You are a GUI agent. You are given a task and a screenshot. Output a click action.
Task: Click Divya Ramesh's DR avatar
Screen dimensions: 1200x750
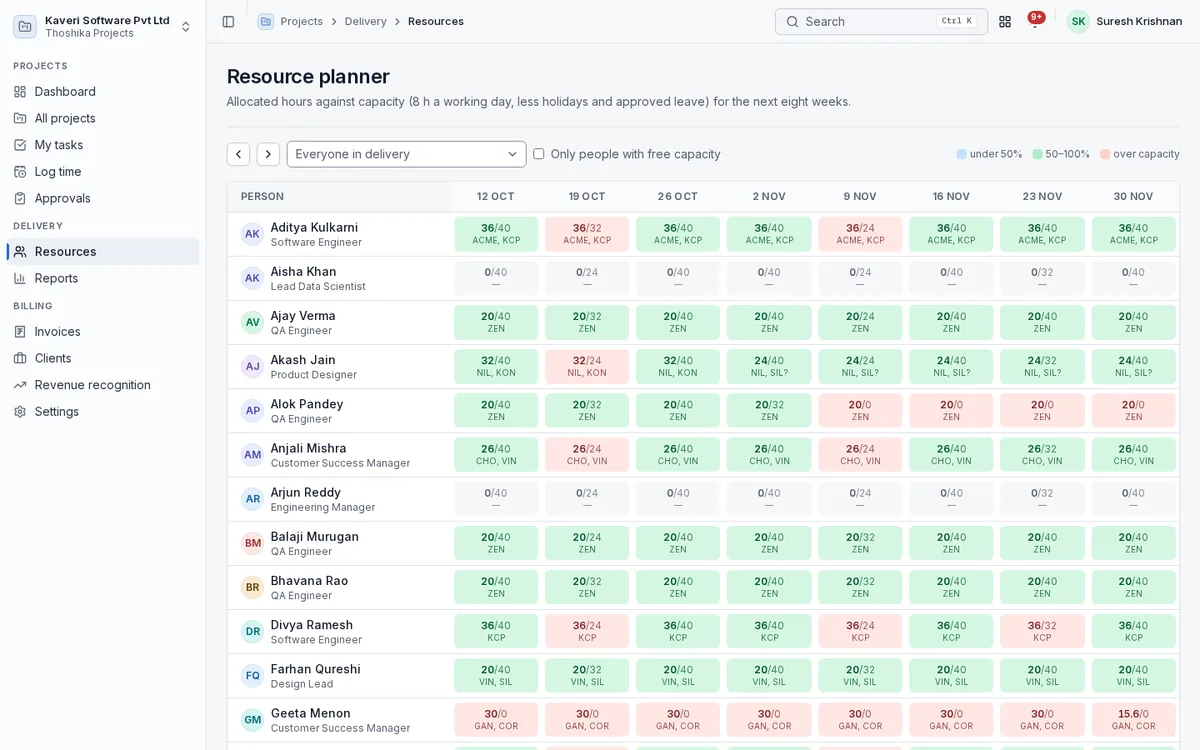252,631
